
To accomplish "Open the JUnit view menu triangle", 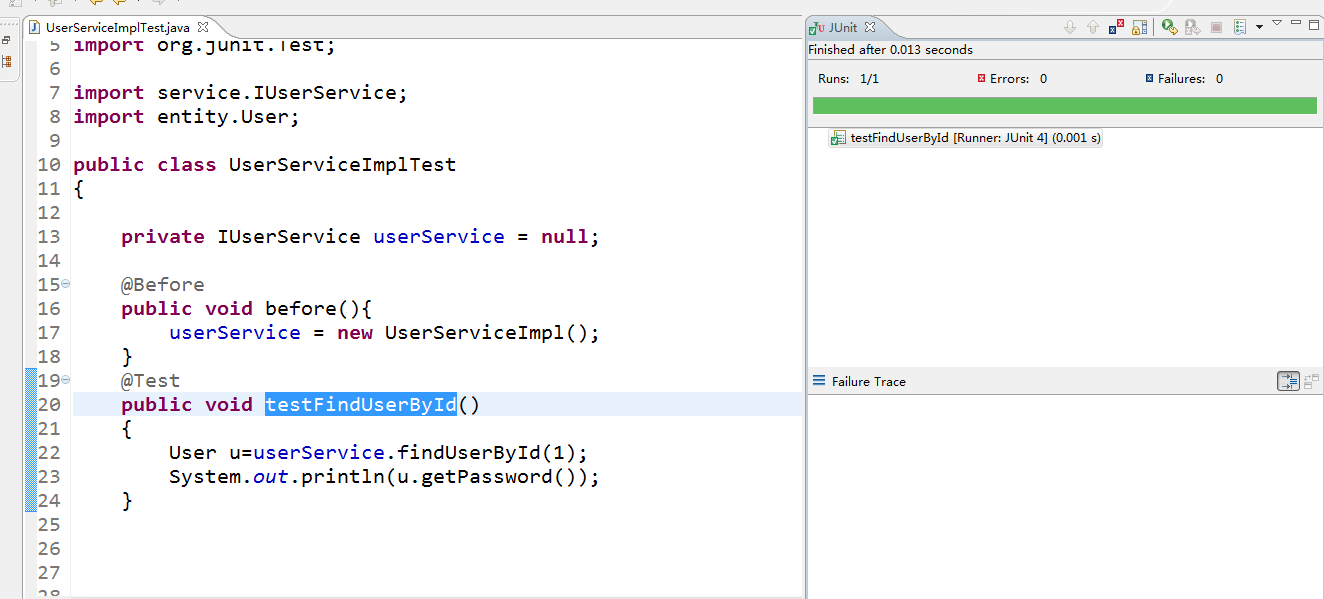I will [x=1277, y=23].
